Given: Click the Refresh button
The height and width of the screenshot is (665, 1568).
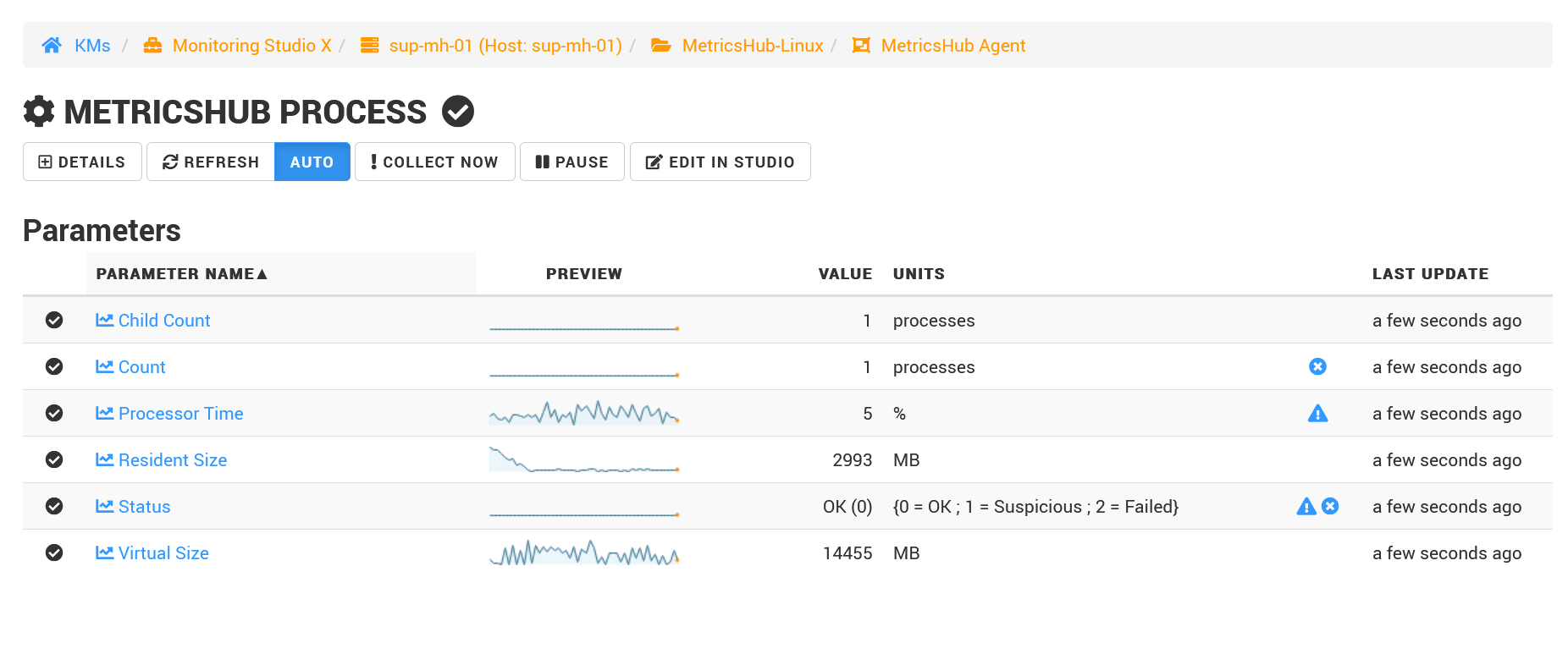Looking at the screenshot, I should 211,162.
